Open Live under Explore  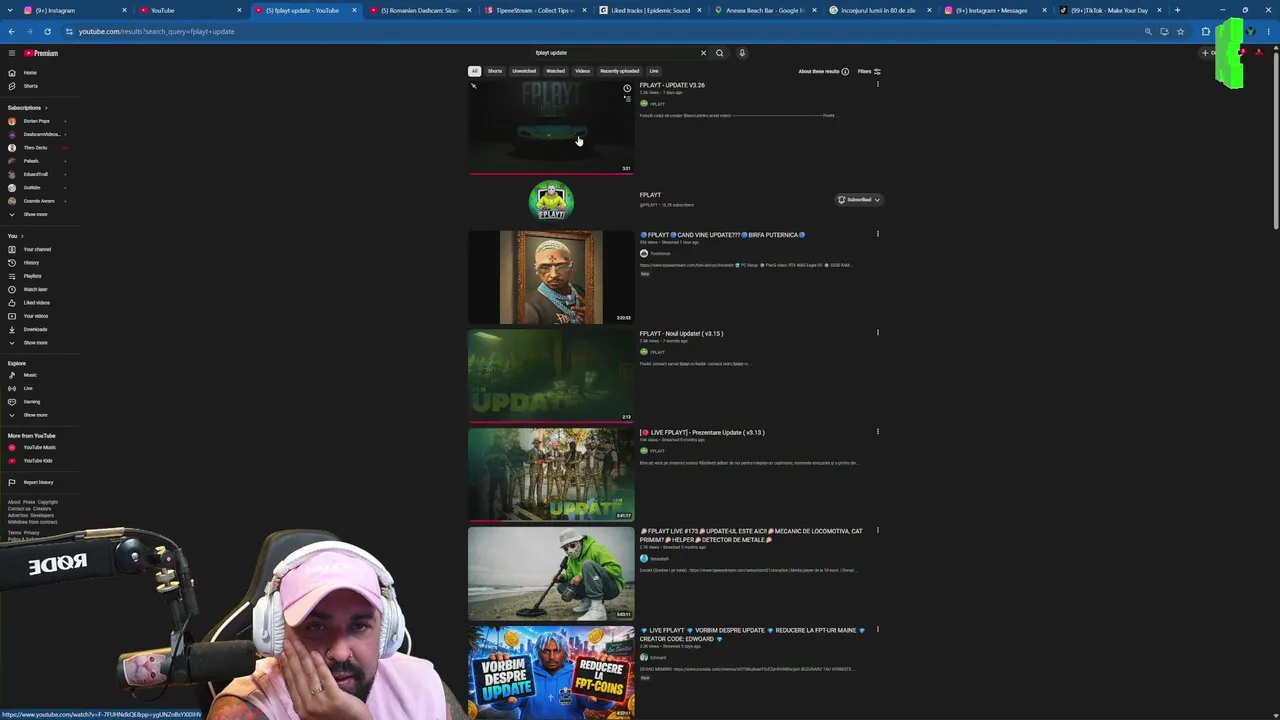pyautogui.click(x=28, y=388)
